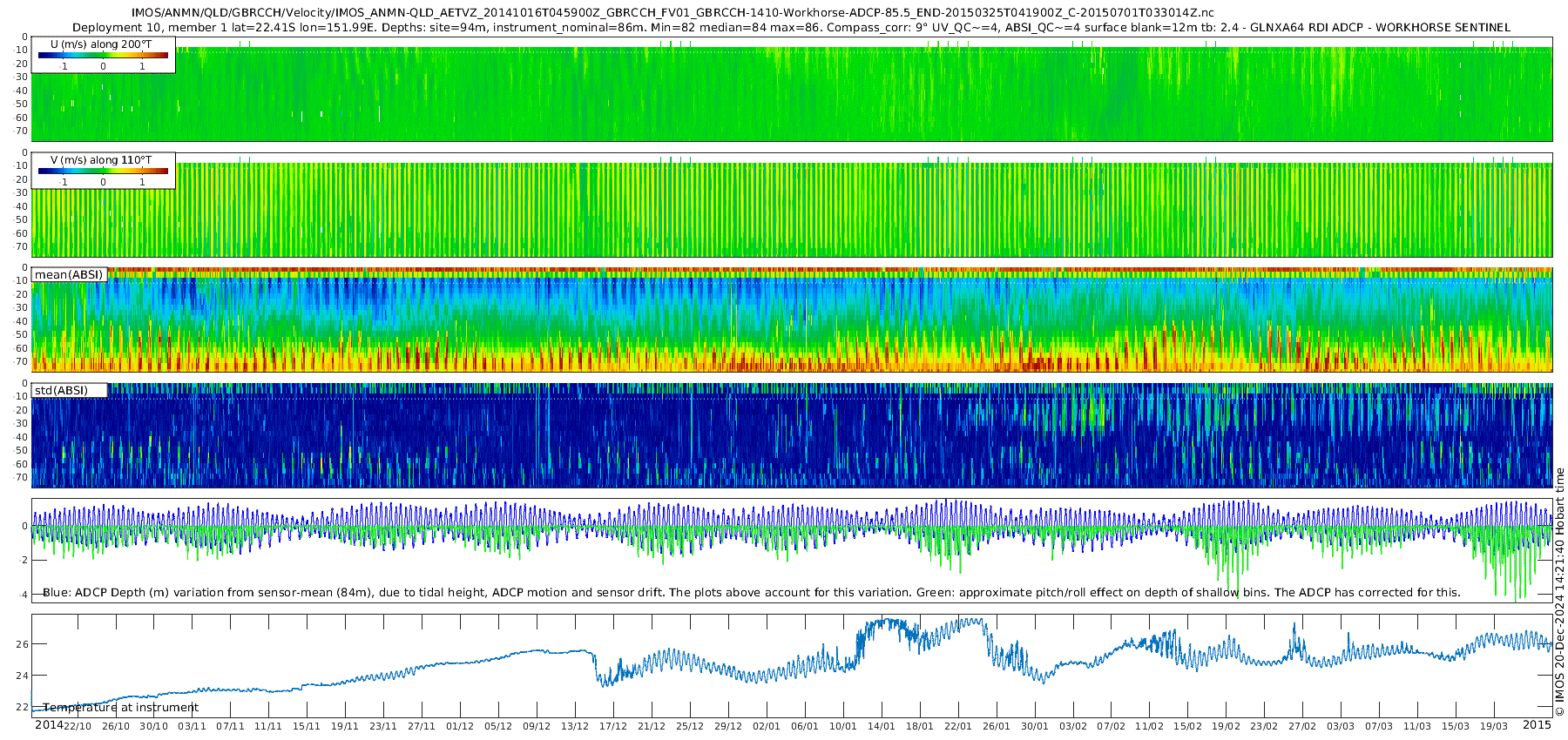1568x740 pixels.
Task: Click the '11/02' date tick label
Action: (x=1150, y=726)
